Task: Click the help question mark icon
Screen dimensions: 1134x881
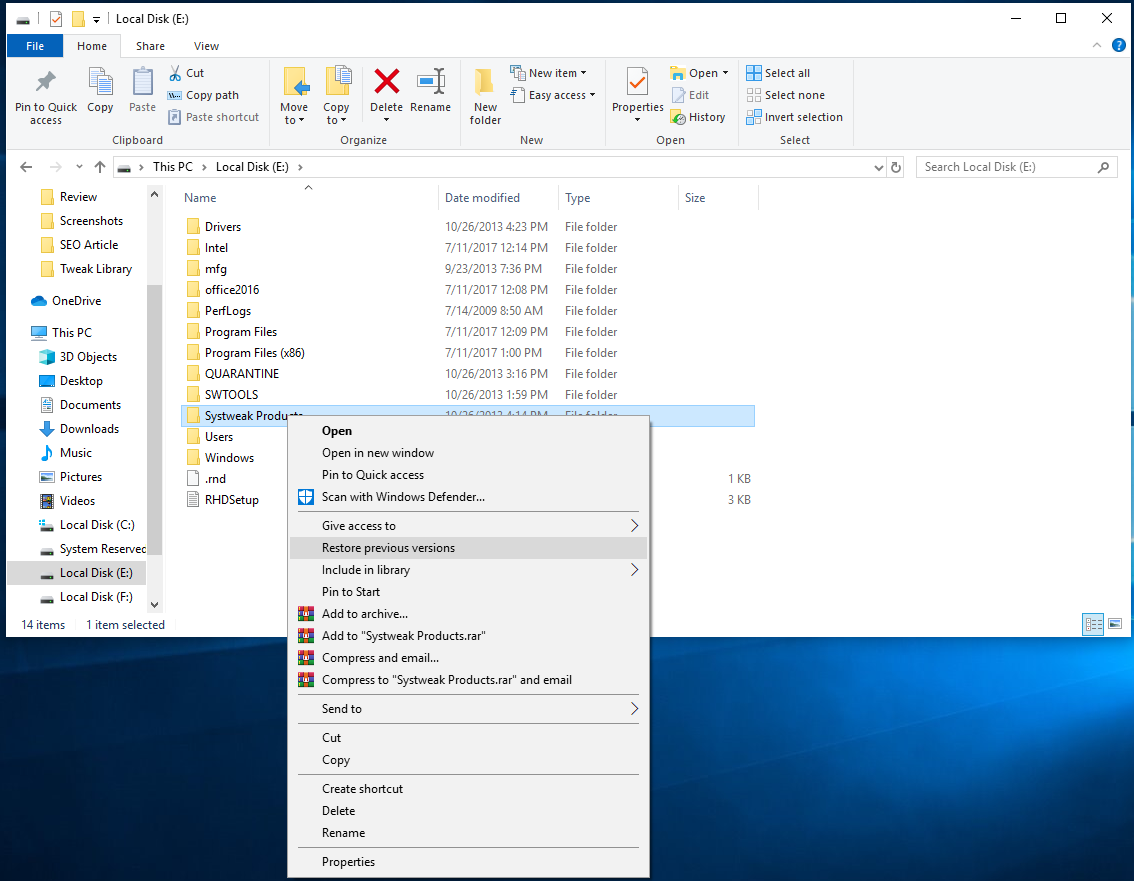Action: point(1118,45)
